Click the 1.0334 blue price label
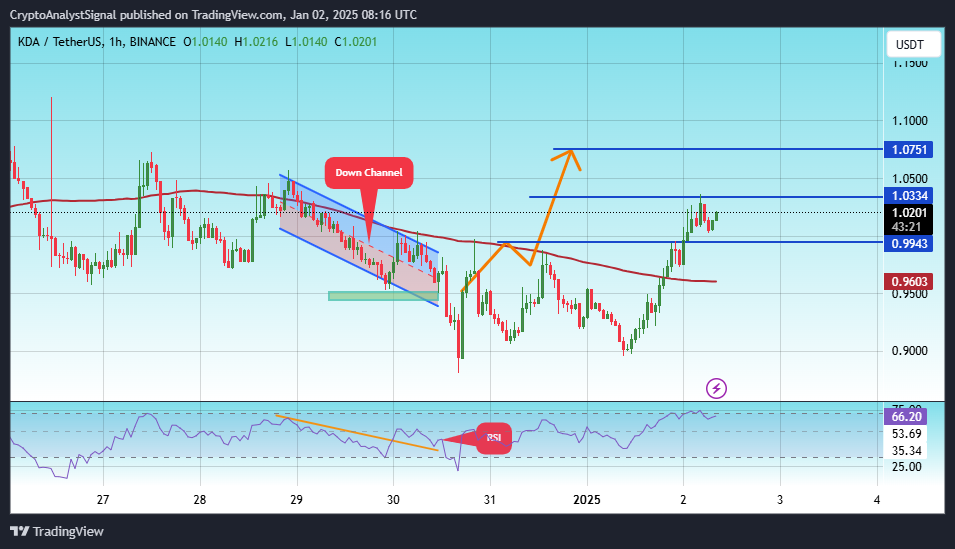 [909, 196]
